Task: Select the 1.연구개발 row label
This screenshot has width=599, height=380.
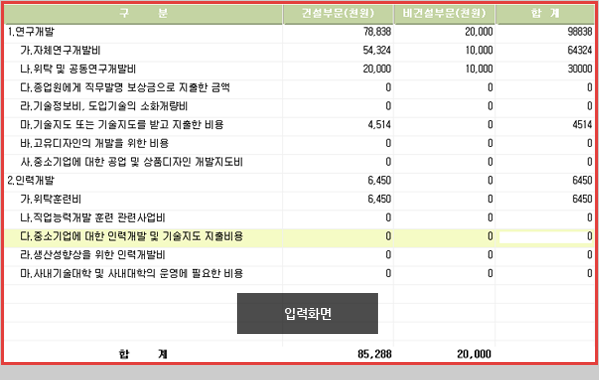Action: pos(31,32)
